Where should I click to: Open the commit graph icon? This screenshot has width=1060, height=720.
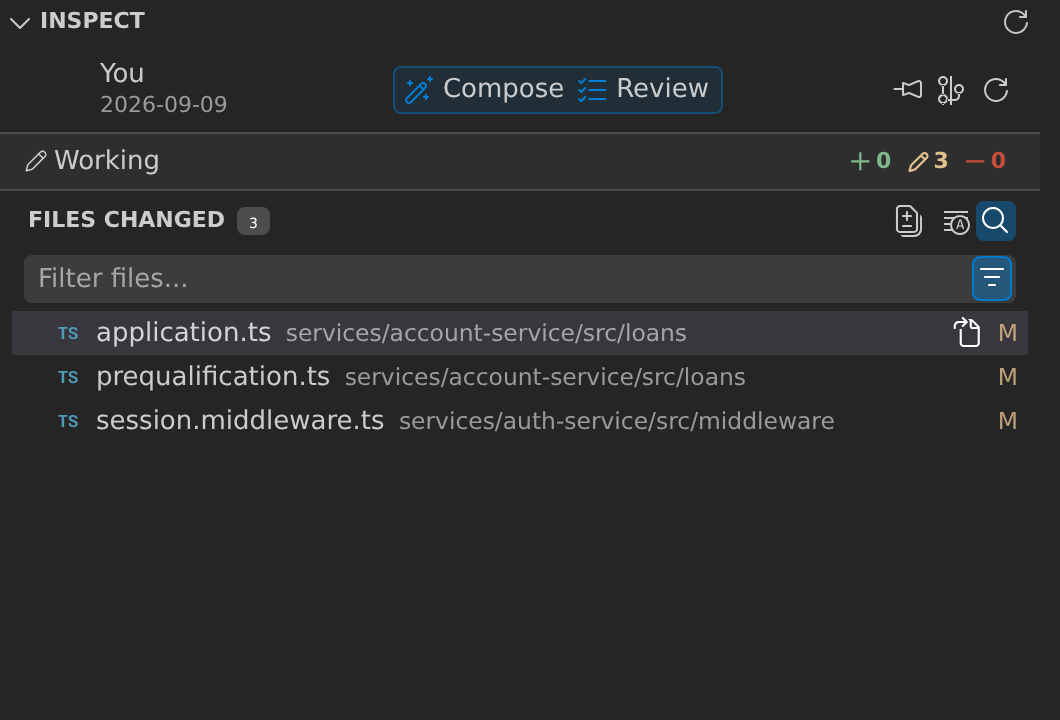tap(950, 89)
